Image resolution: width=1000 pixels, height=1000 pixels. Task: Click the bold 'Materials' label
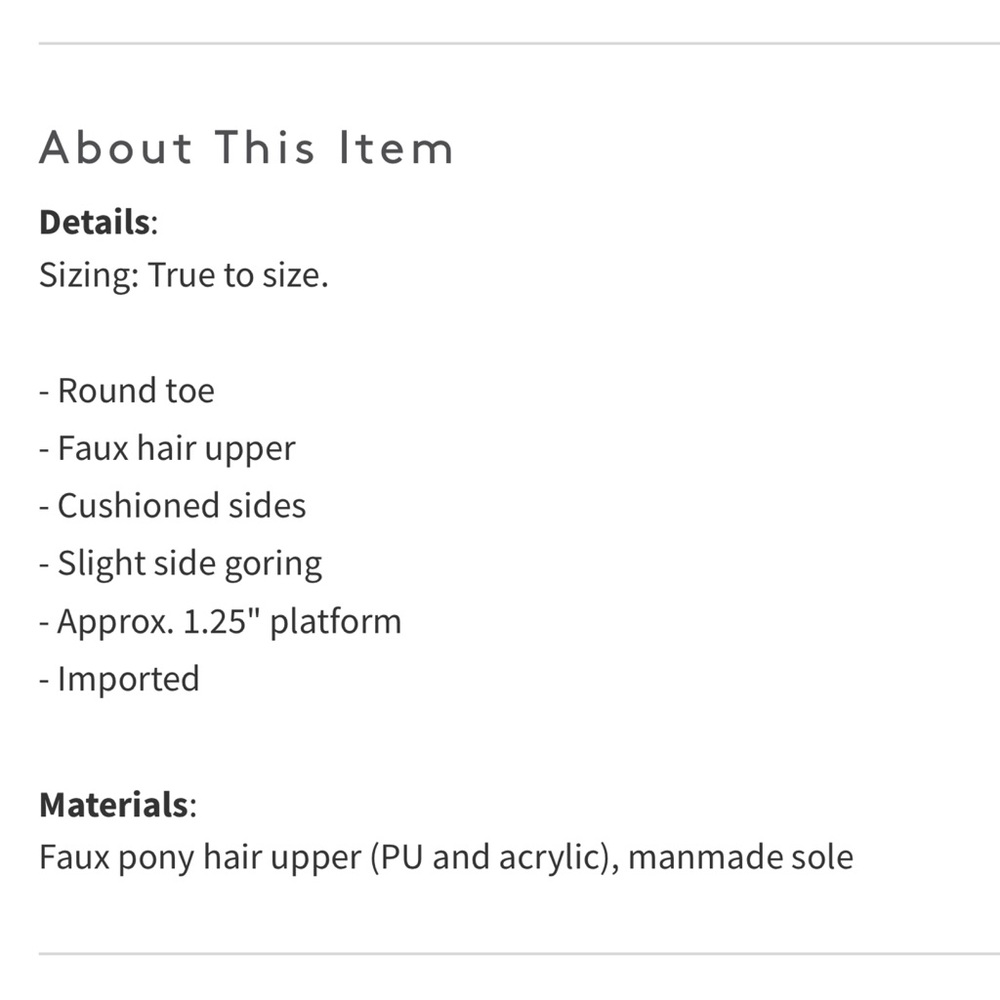113,804
